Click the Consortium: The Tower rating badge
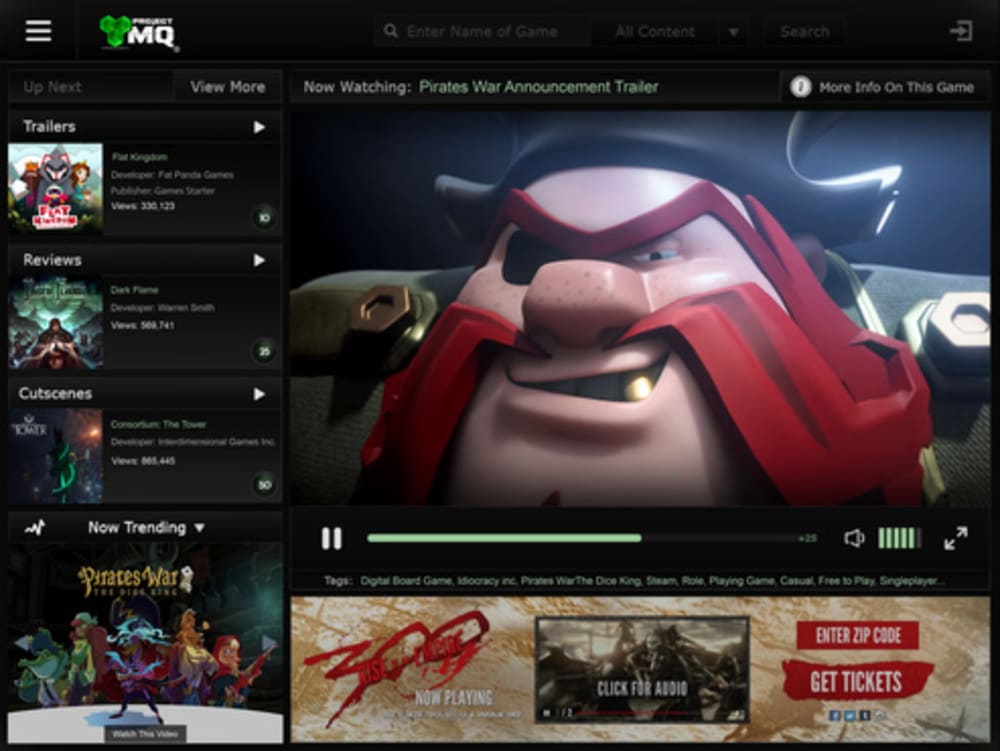Screen dimensions: 1000x751 tap(264, 485)
